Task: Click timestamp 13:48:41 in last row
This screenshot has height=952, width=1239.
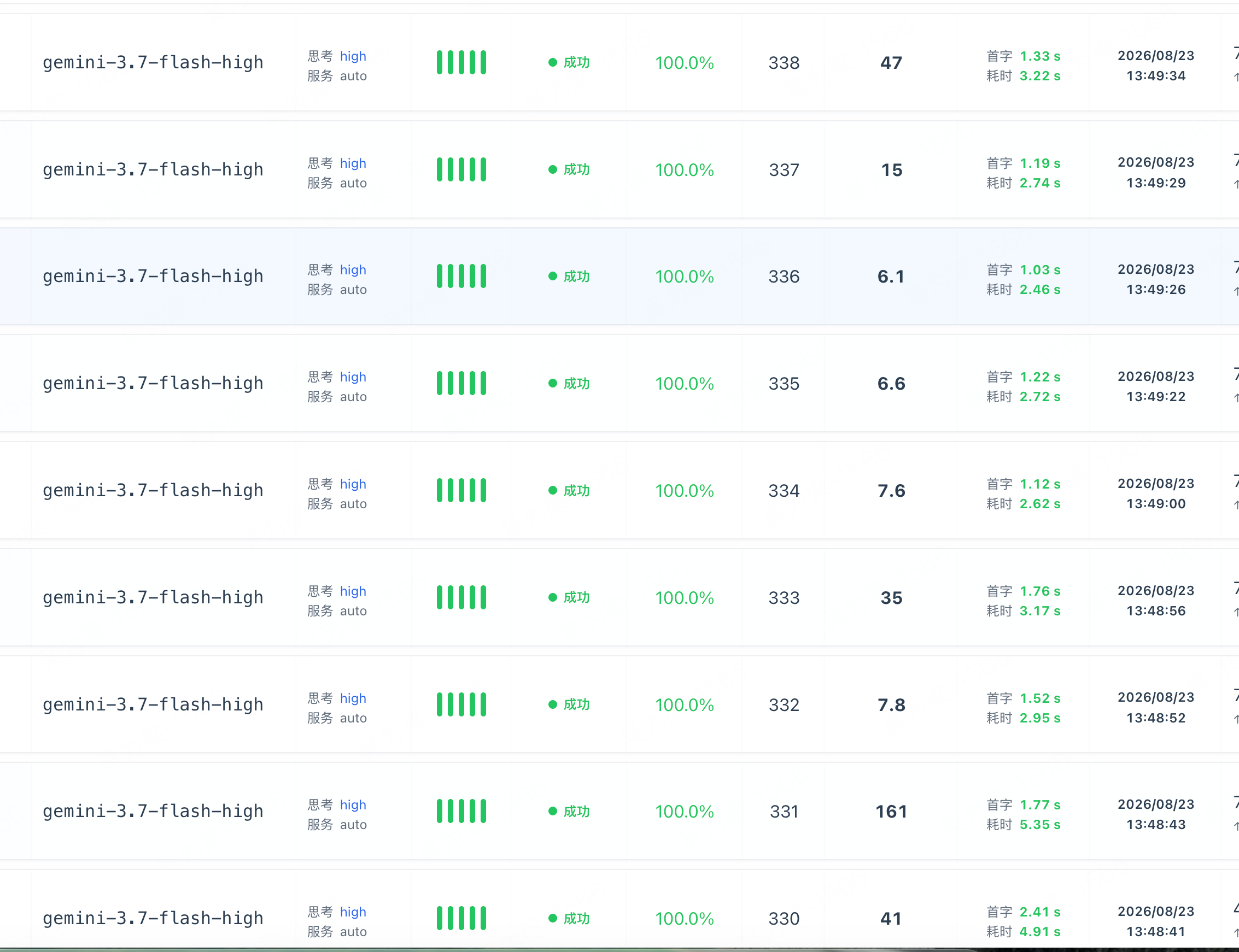Action: [x=1156, y=932]
